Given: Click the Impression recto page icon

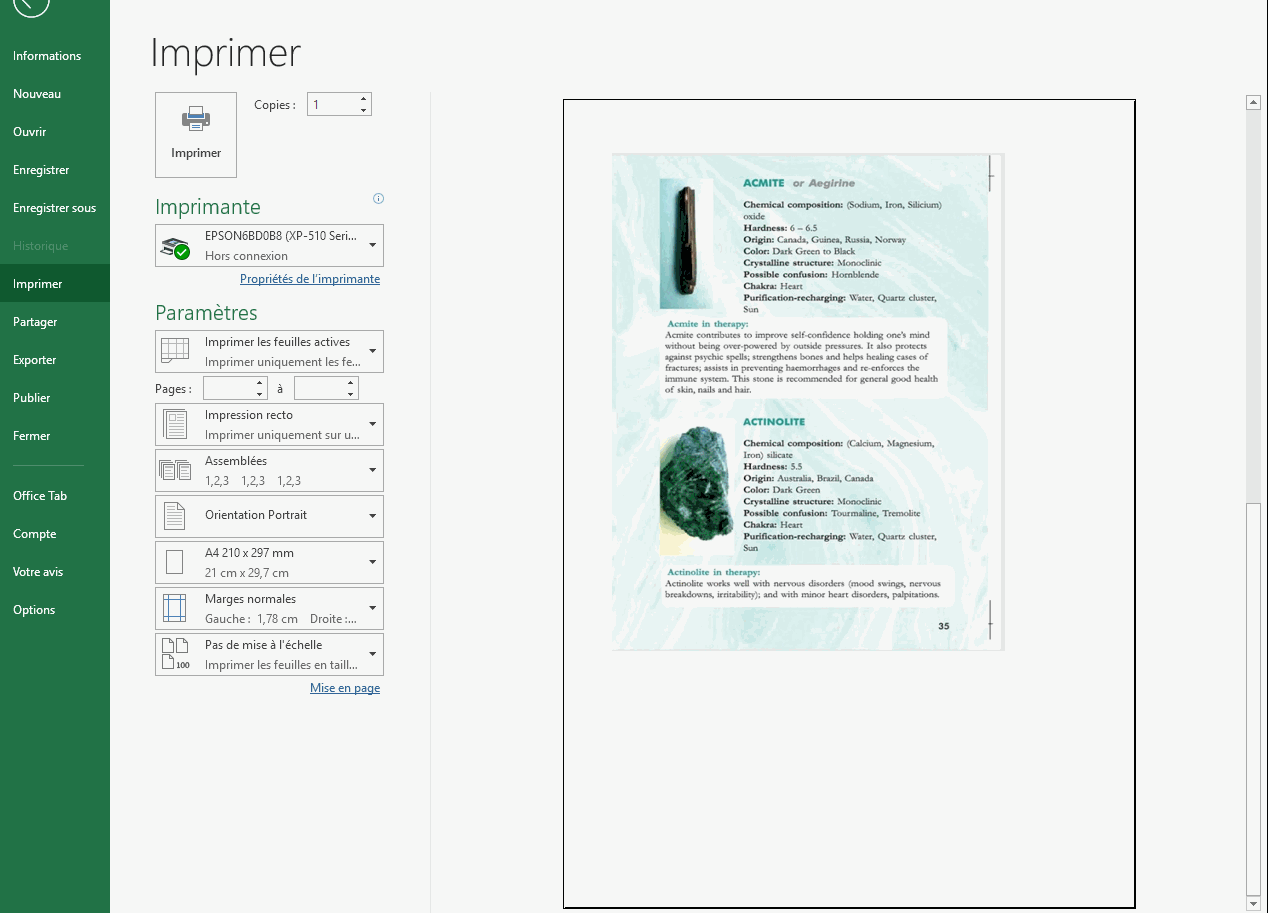Looking at the screenshot, I should (x=175, y=424).
